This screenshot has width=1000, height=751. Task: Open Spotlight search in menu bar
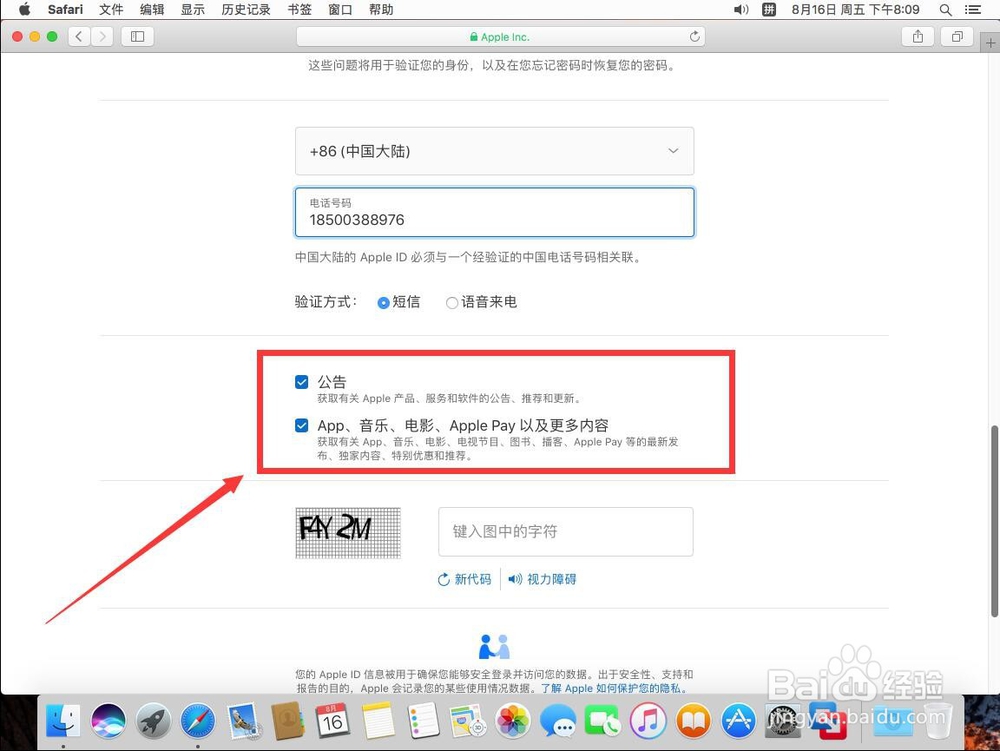tap(946, 10)
